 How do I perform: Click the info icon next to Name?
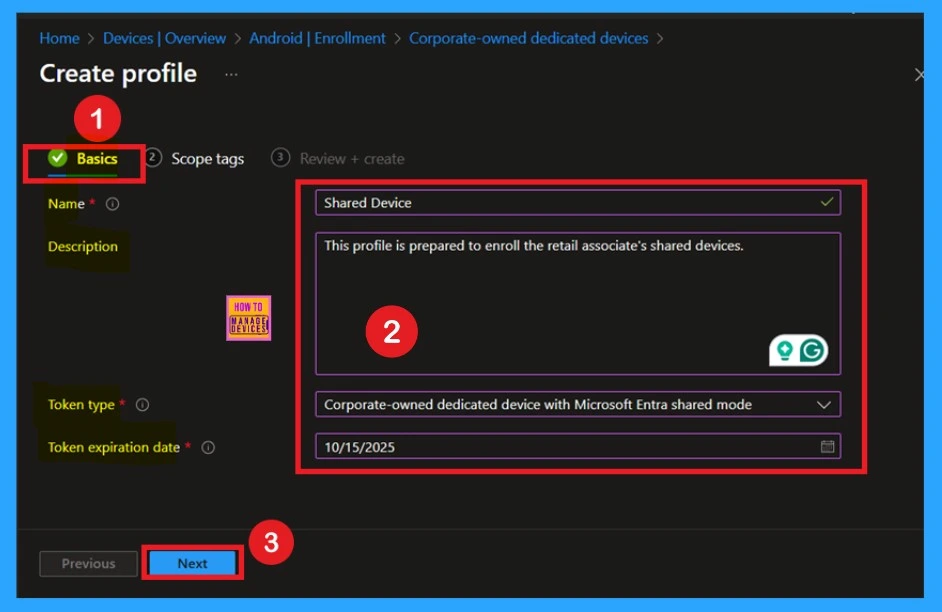click(112, 204)
